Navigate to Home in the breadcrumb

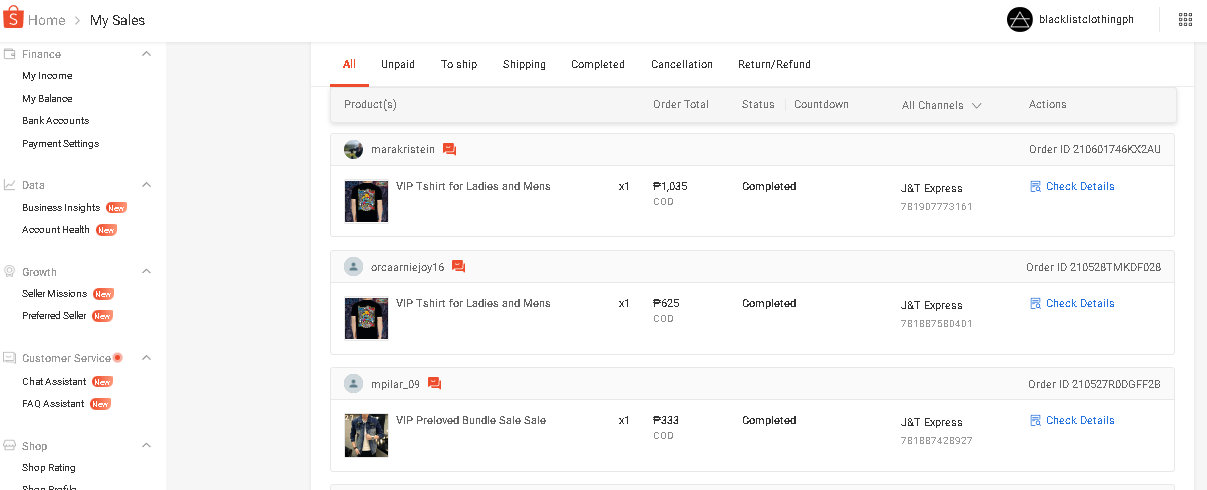point(46,20)
